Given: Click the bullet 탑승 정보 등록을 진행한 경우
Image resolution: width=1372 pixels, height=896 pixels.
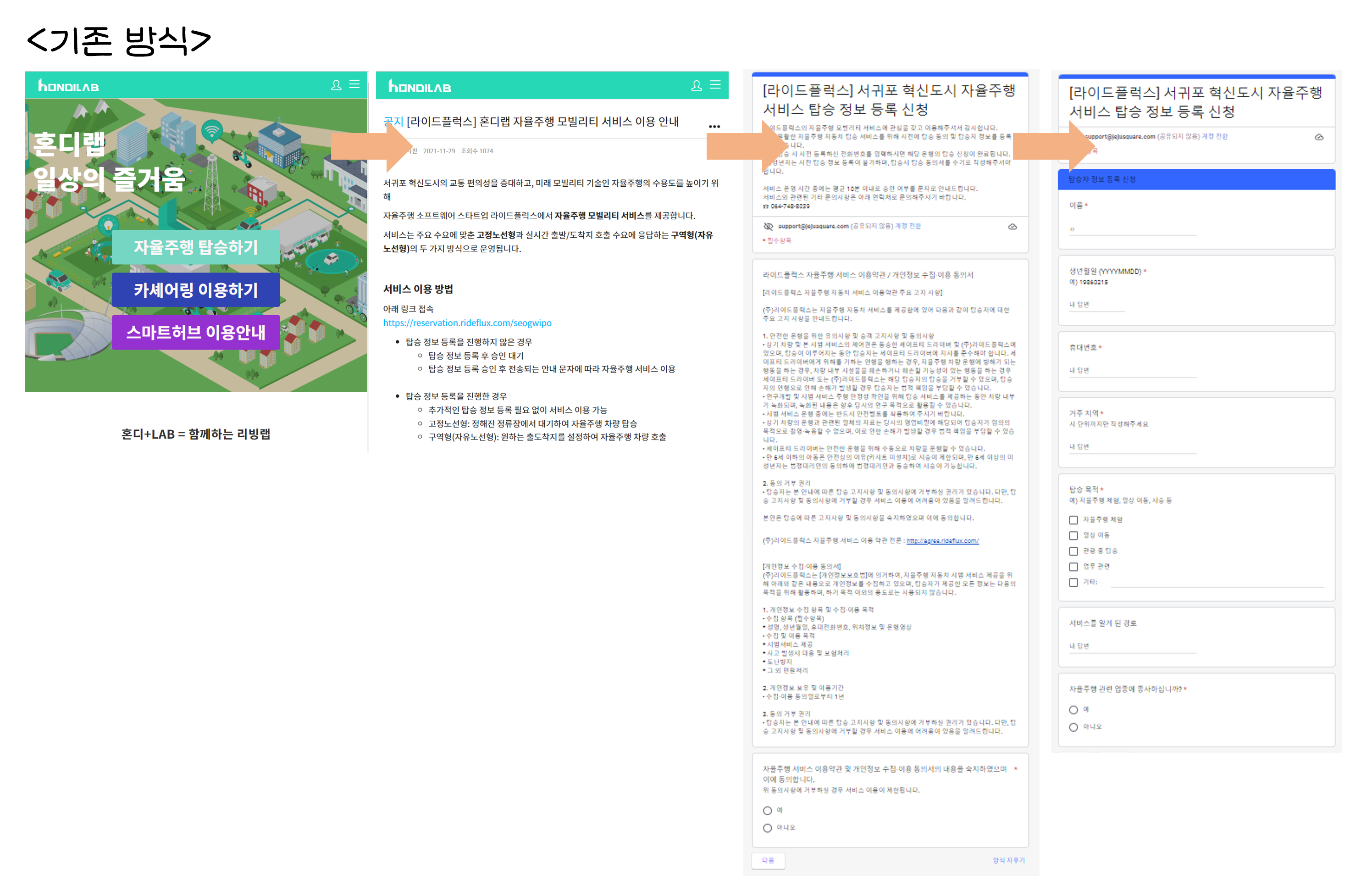Looking at the screenshot, I should click(x=456, y=396).
